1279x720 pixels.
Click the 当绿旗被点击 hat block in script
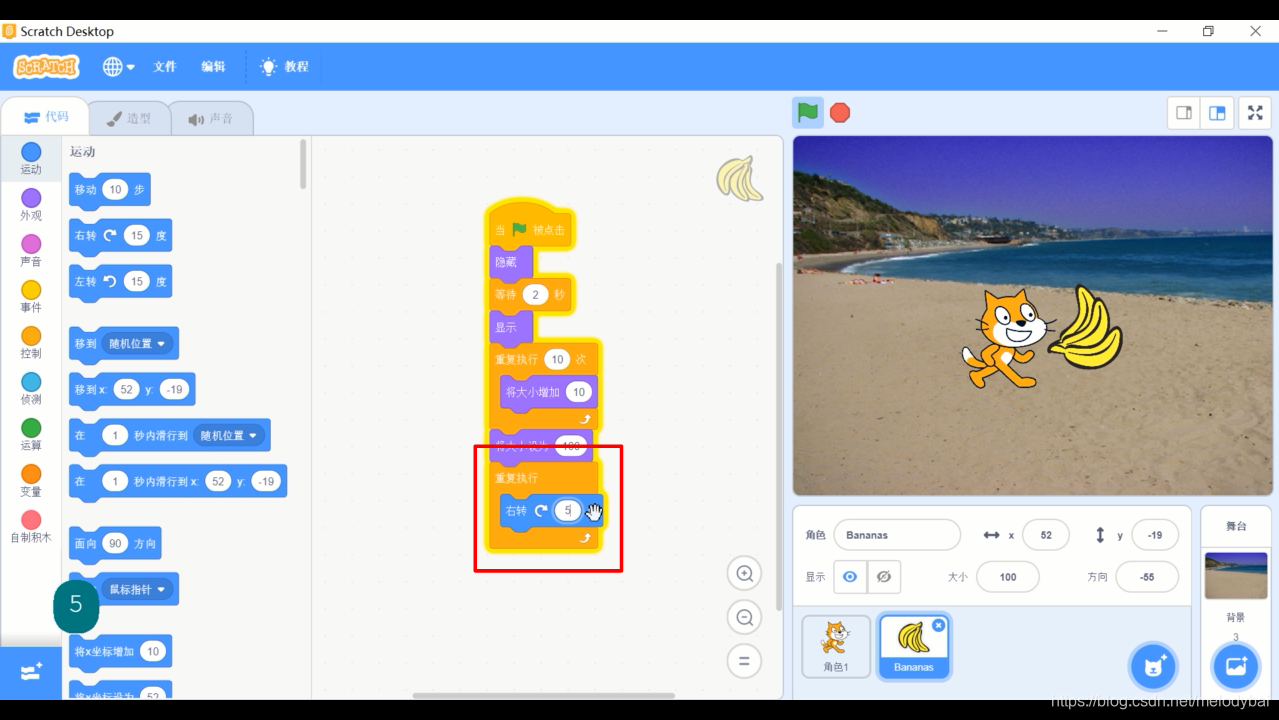(x=530, y=226)
